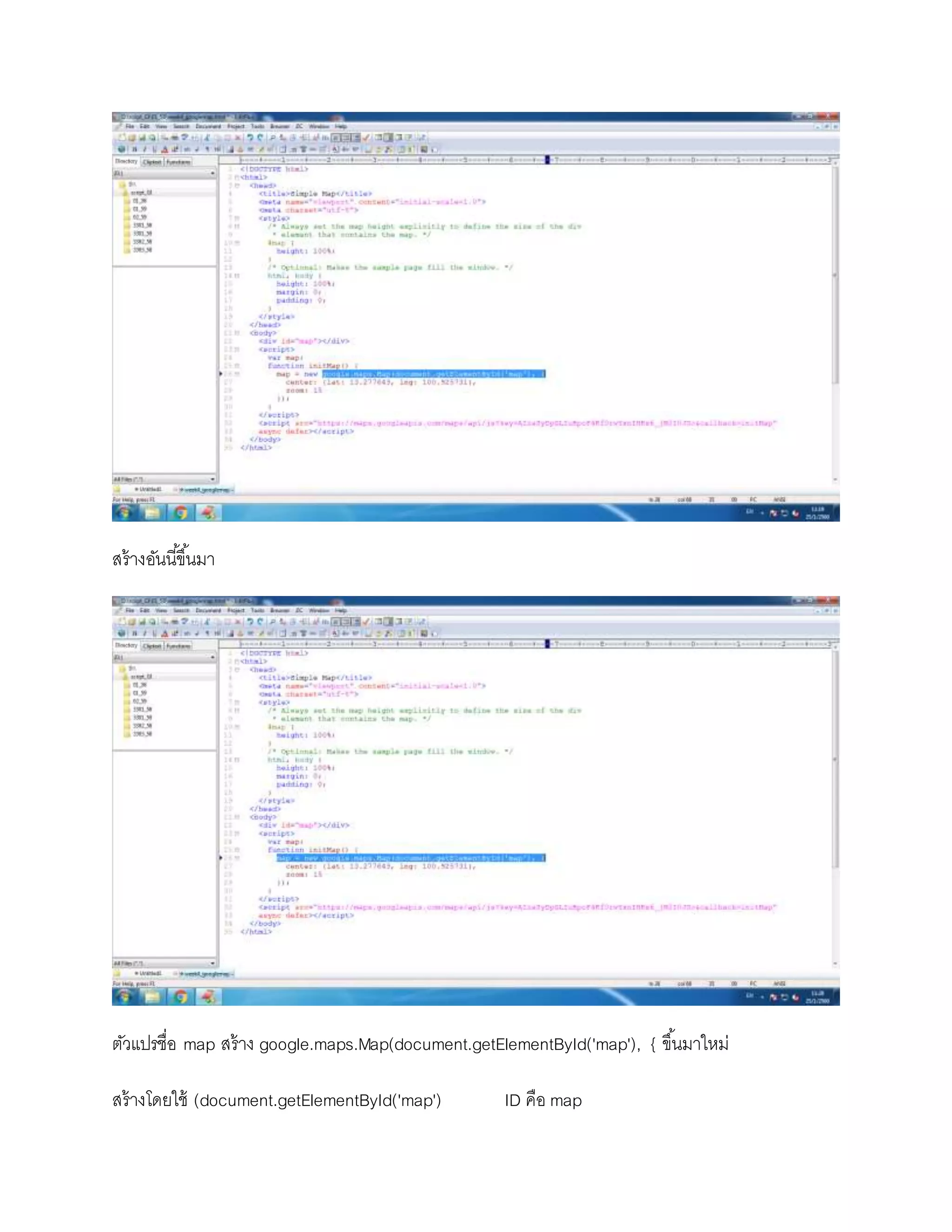952x1232 pixels.
Task: Switch to Cliptext tab in upper screenshot
Action: click(x=152, y=162)
